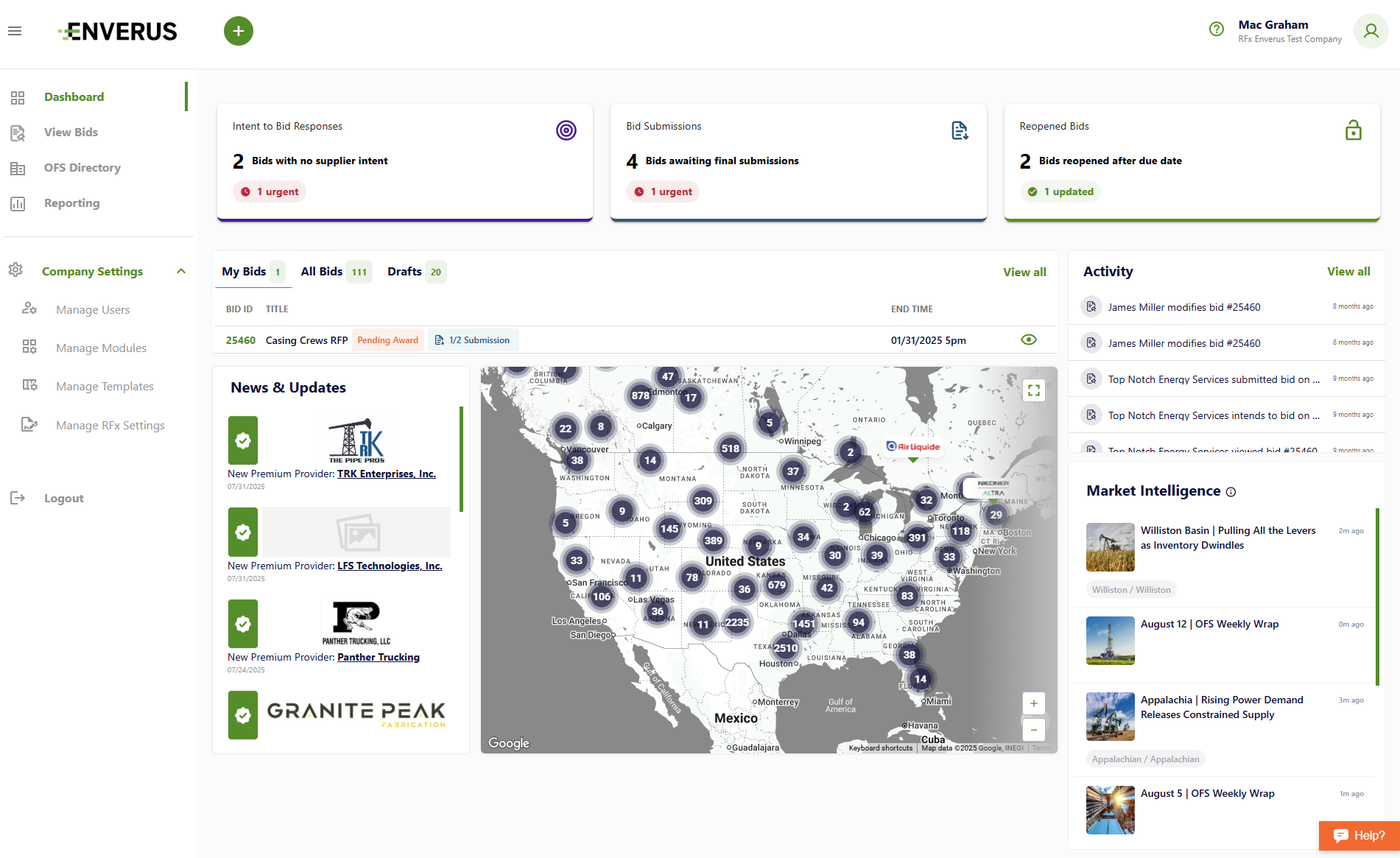View bid 25460 using eye icon
Image resolution: width=1400 pixels, height=858 pixels.
[x=1029, y=340]
